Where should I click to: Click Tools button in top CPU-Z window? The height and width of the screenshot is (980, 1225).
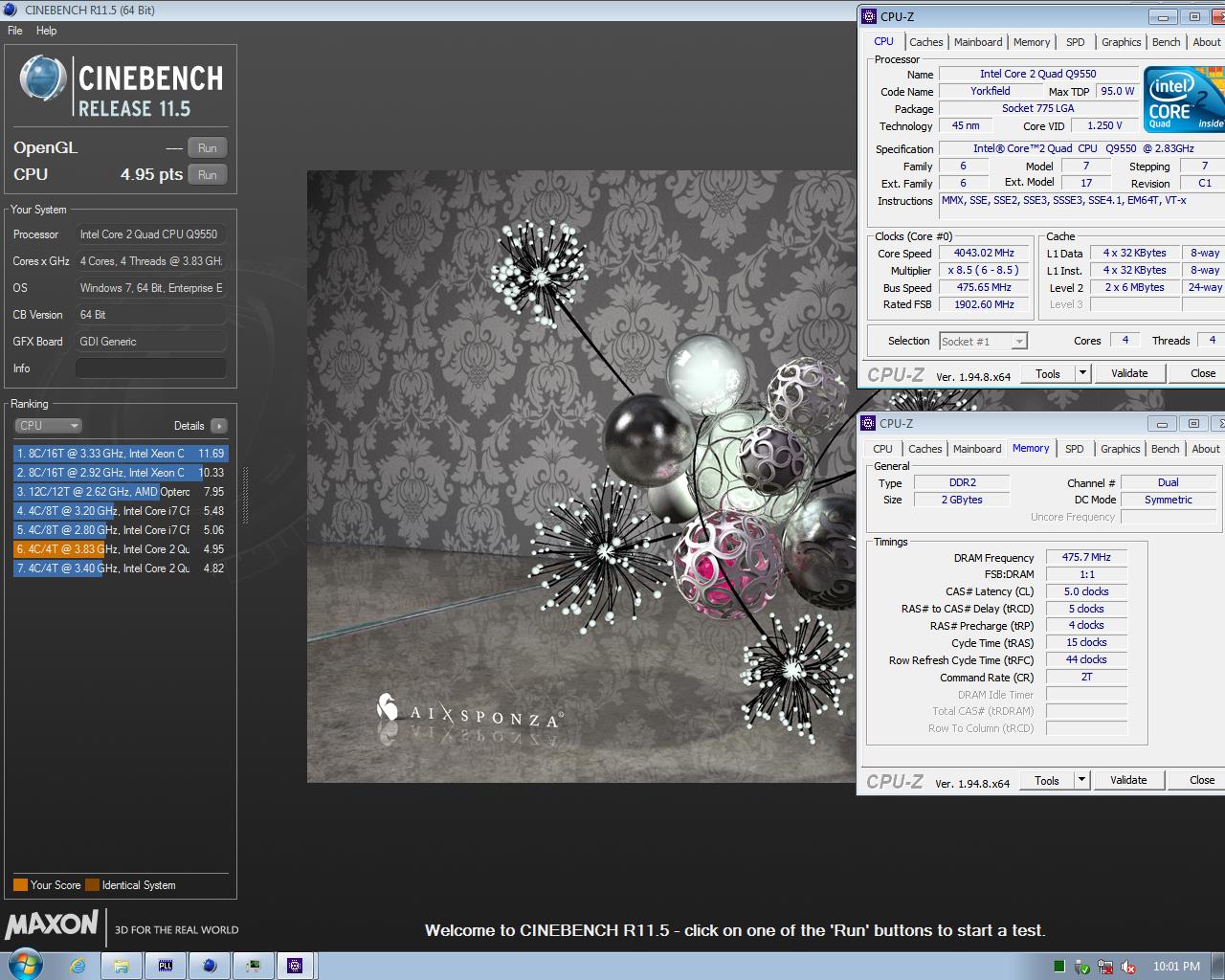click(1048, 374)
